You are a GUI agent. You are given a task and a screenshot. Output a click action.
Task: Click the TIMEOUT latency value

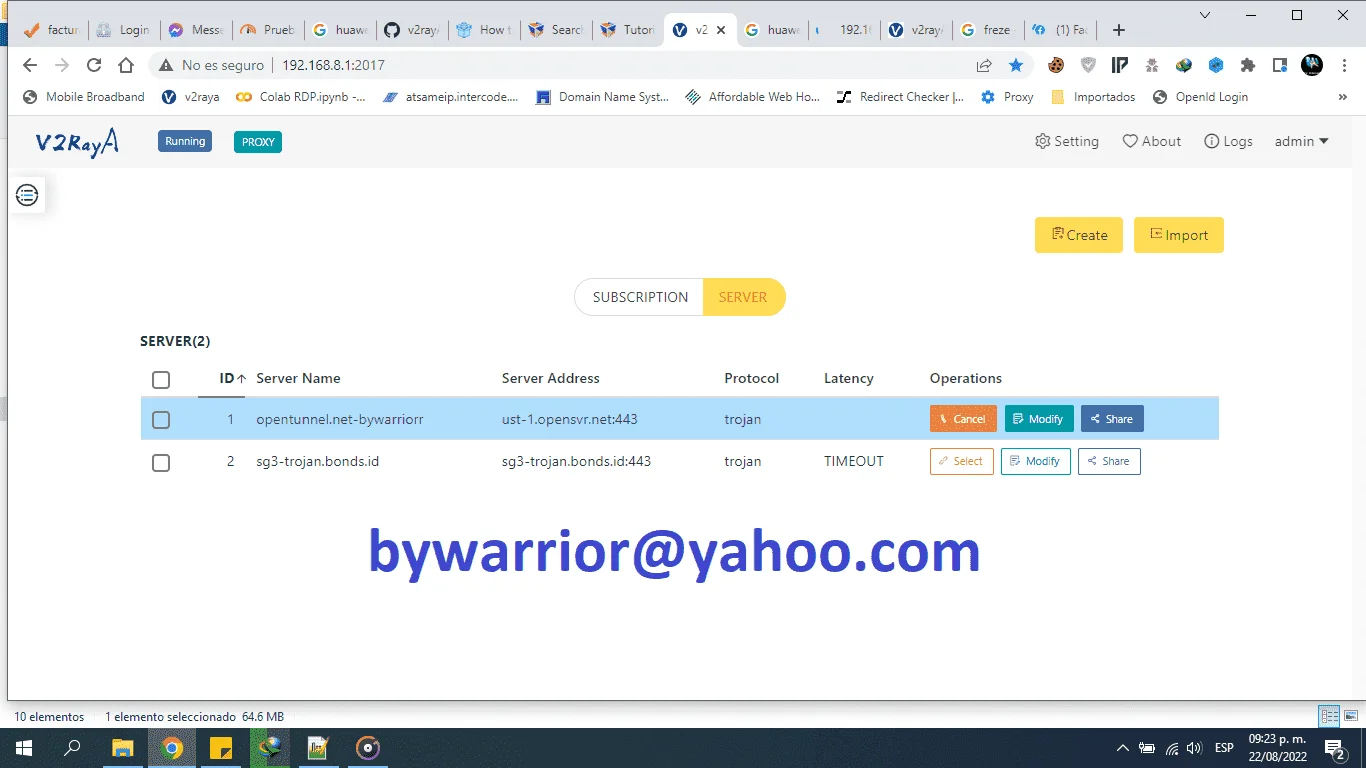[x=854, y=461]
